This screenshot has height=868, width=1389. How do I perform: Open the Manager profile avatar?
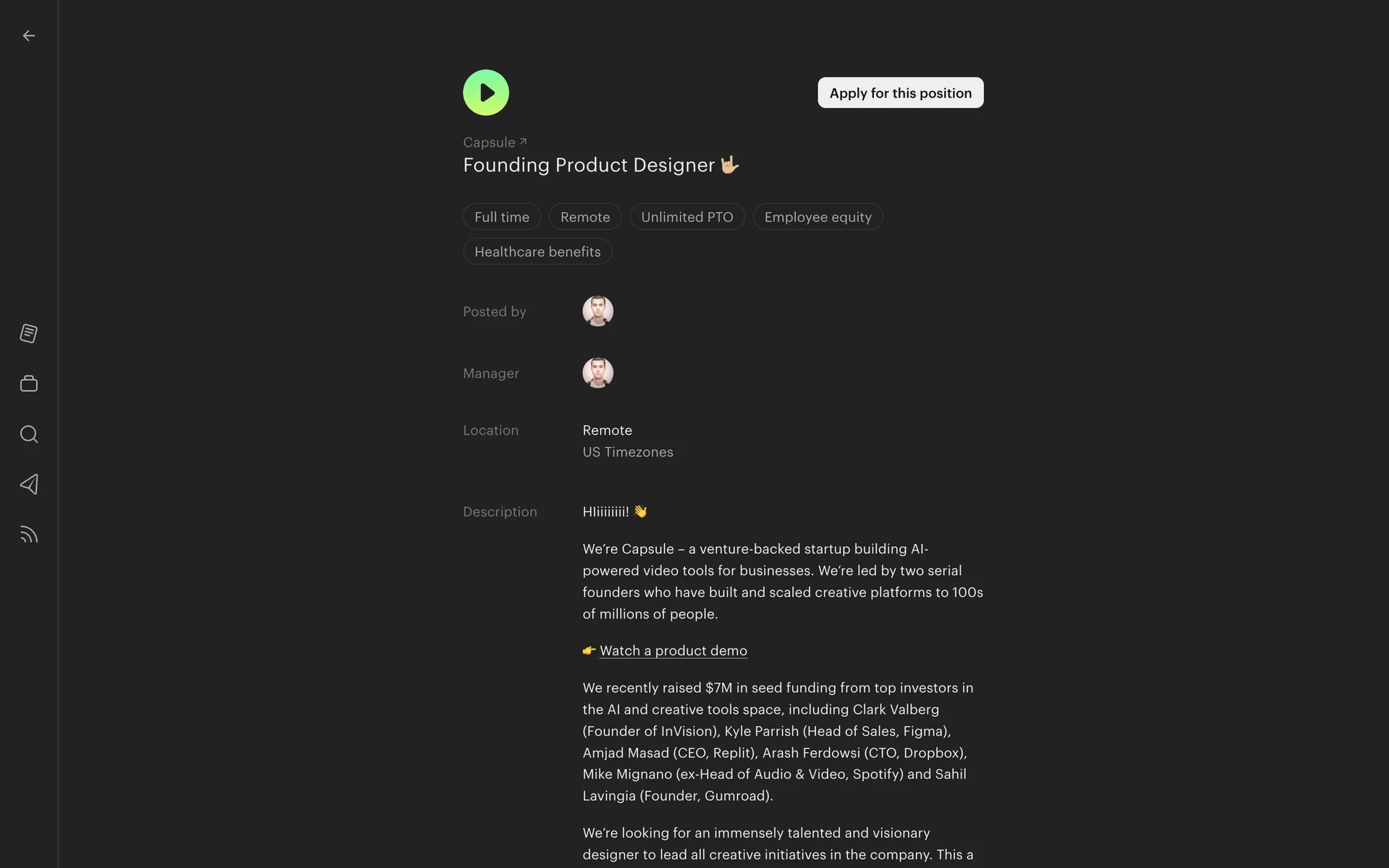(598, 373)
